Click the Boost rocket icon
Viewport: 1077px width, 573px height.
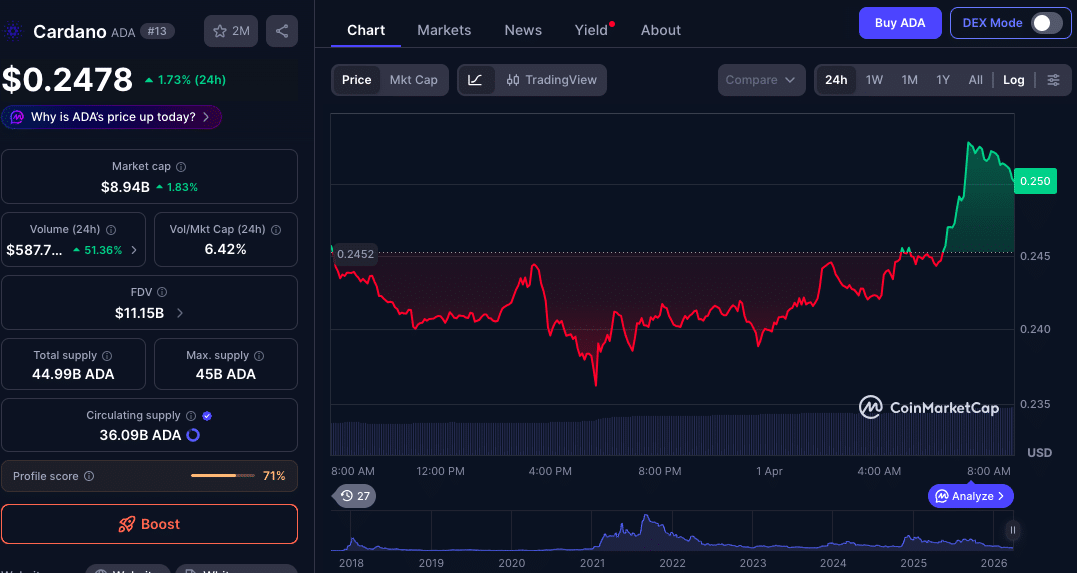pos(126,524)
